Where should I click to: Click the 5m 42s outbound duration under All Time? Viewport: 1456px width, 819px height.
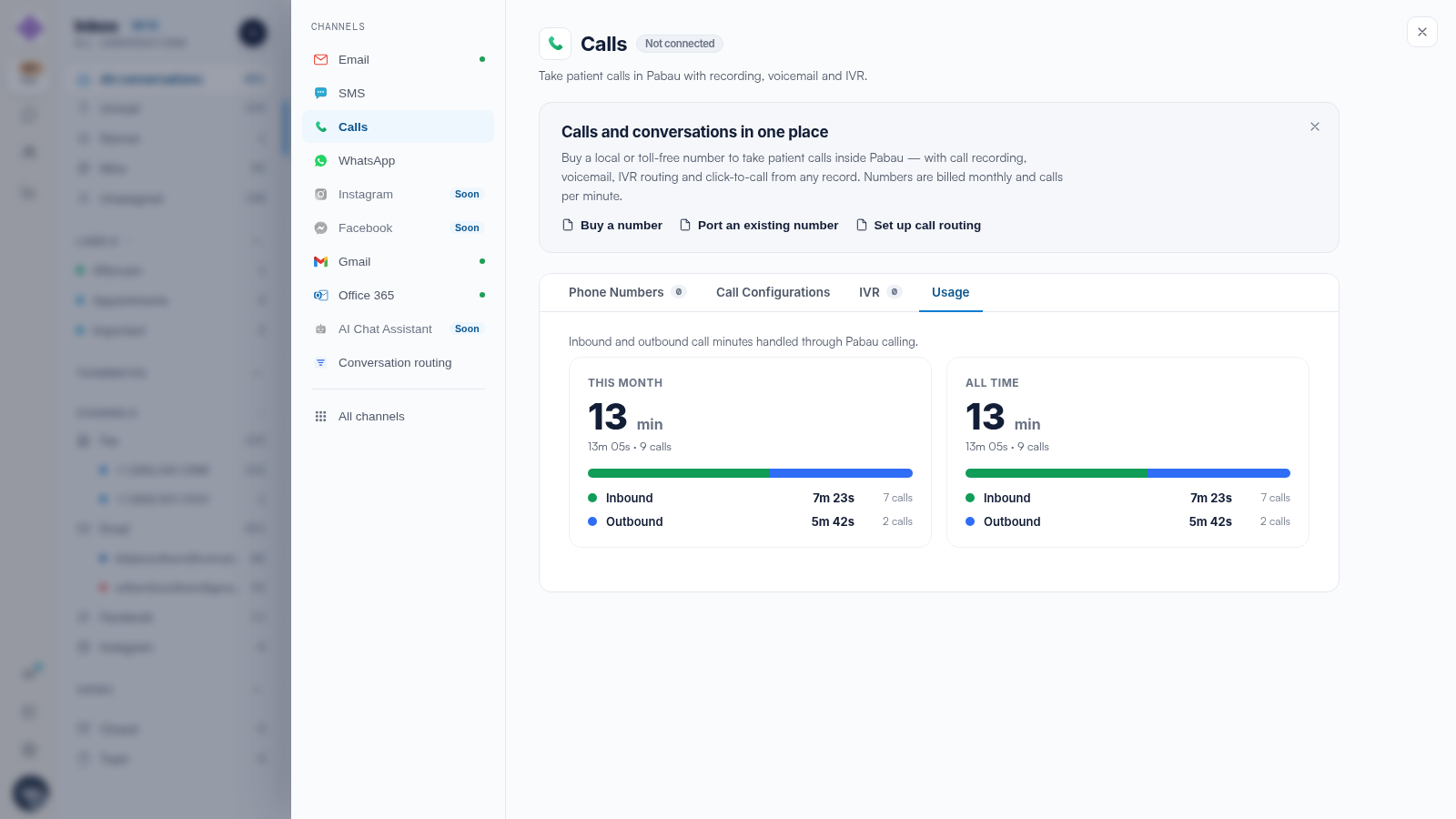pyautogui.click(x=1210, y=521)
